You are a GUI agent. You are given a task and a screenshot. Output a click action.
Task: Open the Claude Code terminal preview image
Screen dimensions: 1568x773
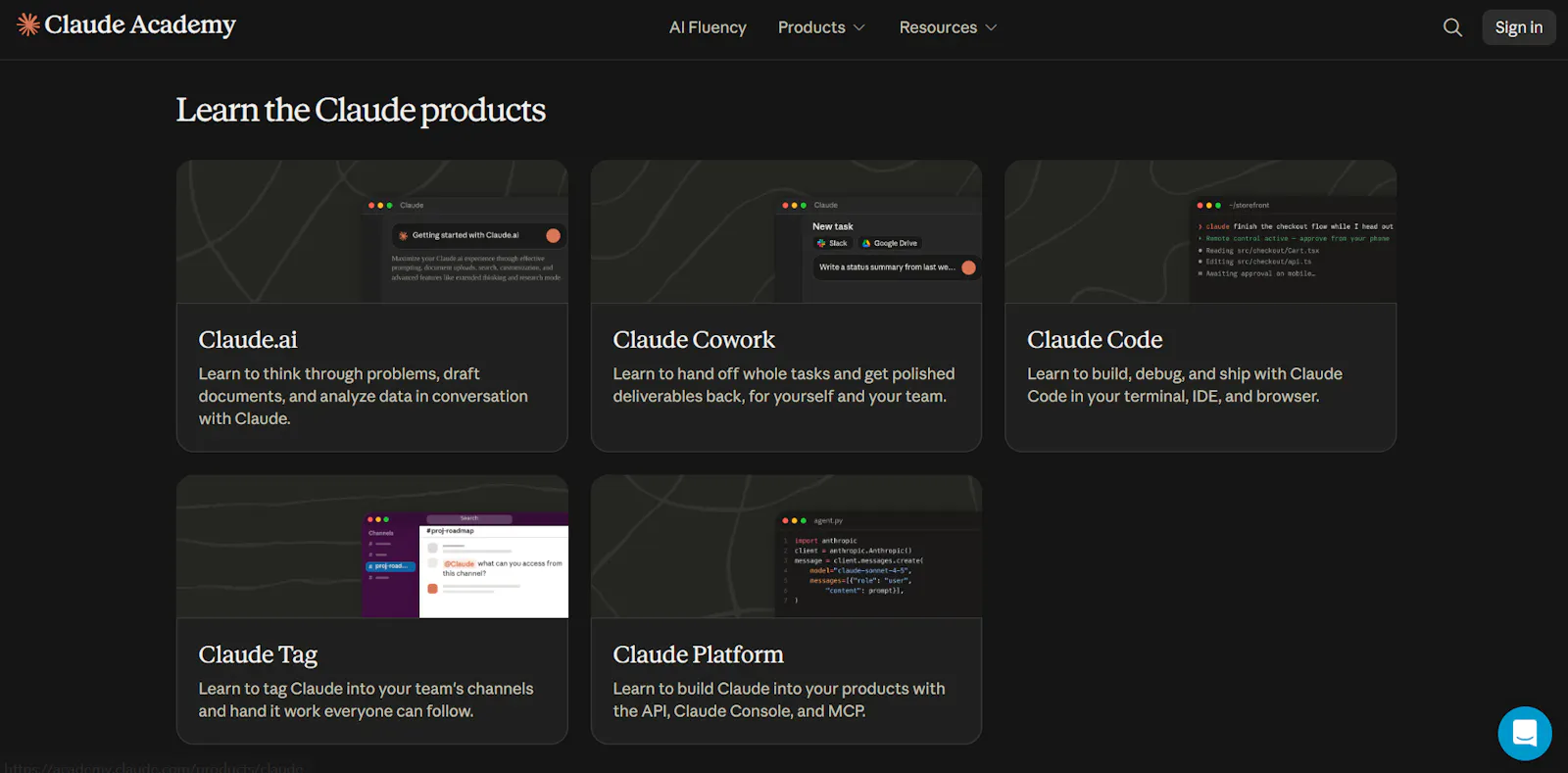(1200, 232)
